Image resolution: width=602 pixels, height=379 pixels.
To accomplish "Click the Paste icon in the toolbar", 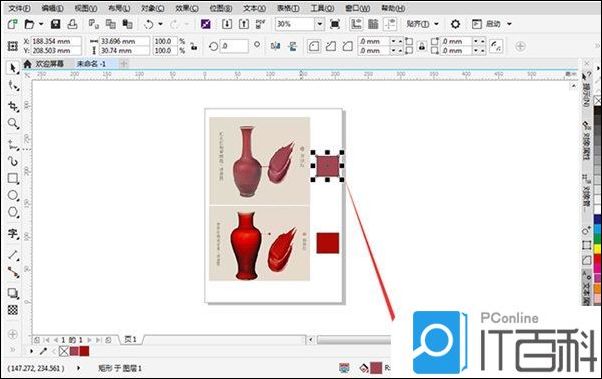I will (x=127, y=24).
